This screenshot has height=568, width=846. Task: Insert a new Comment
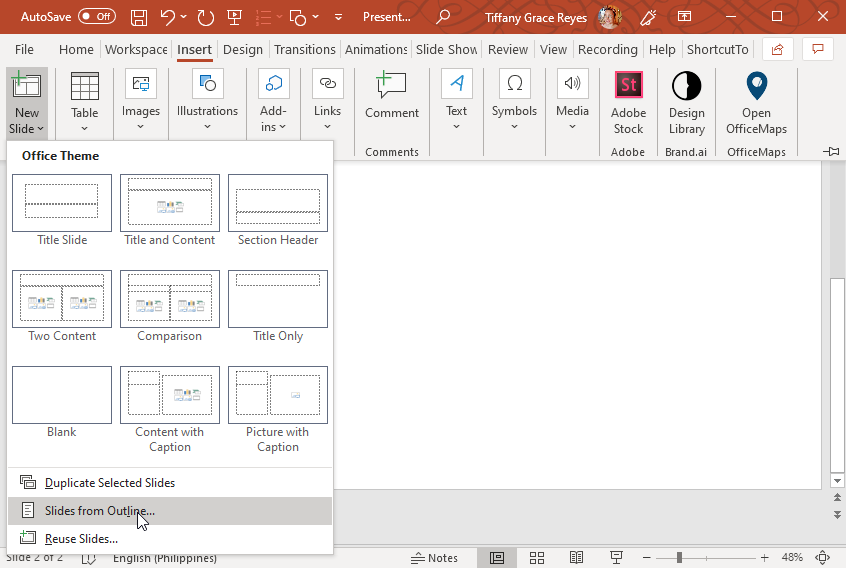coord(392,97)
